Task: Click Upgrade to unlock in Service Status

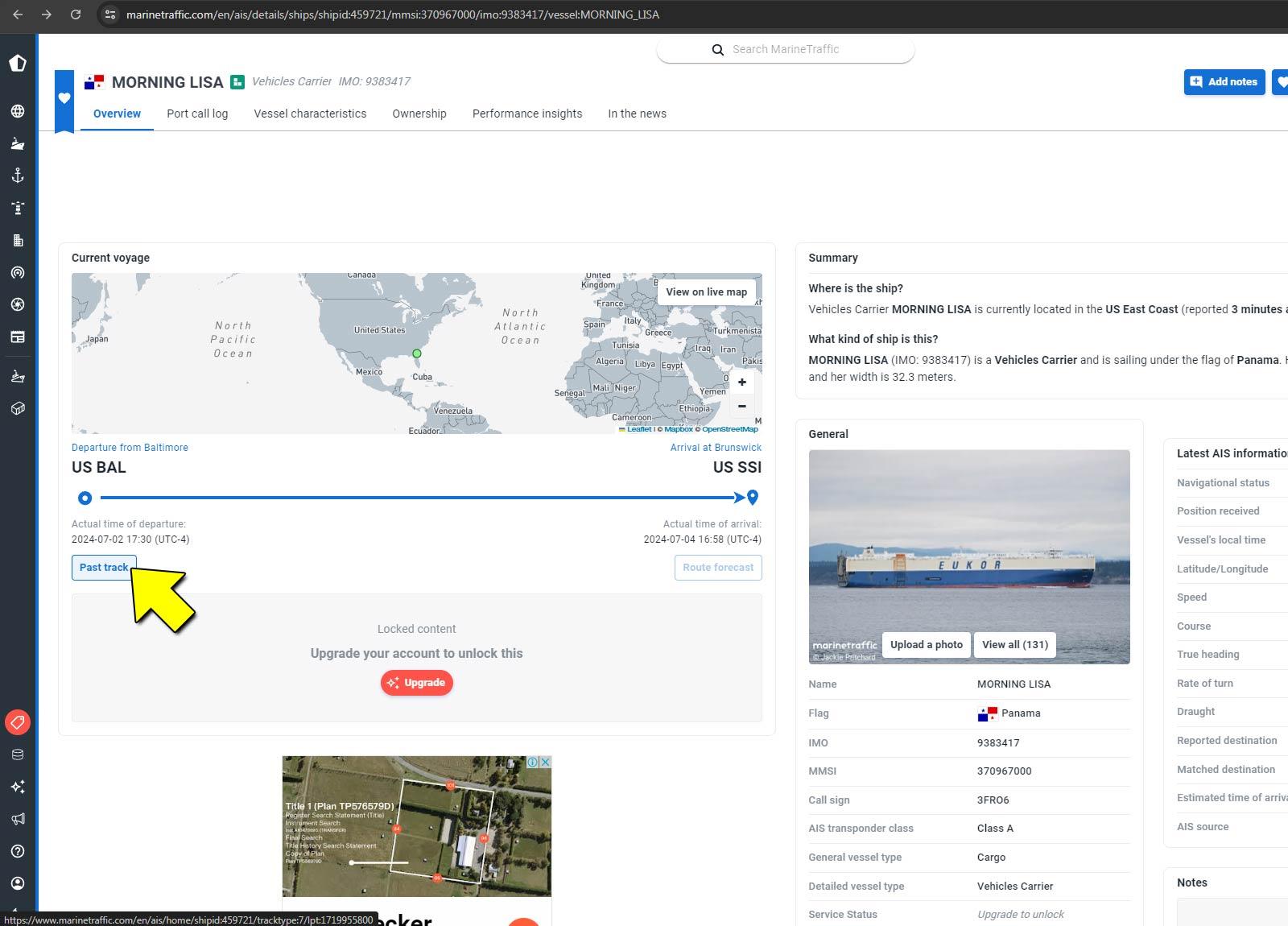Action: point(1021,914)
